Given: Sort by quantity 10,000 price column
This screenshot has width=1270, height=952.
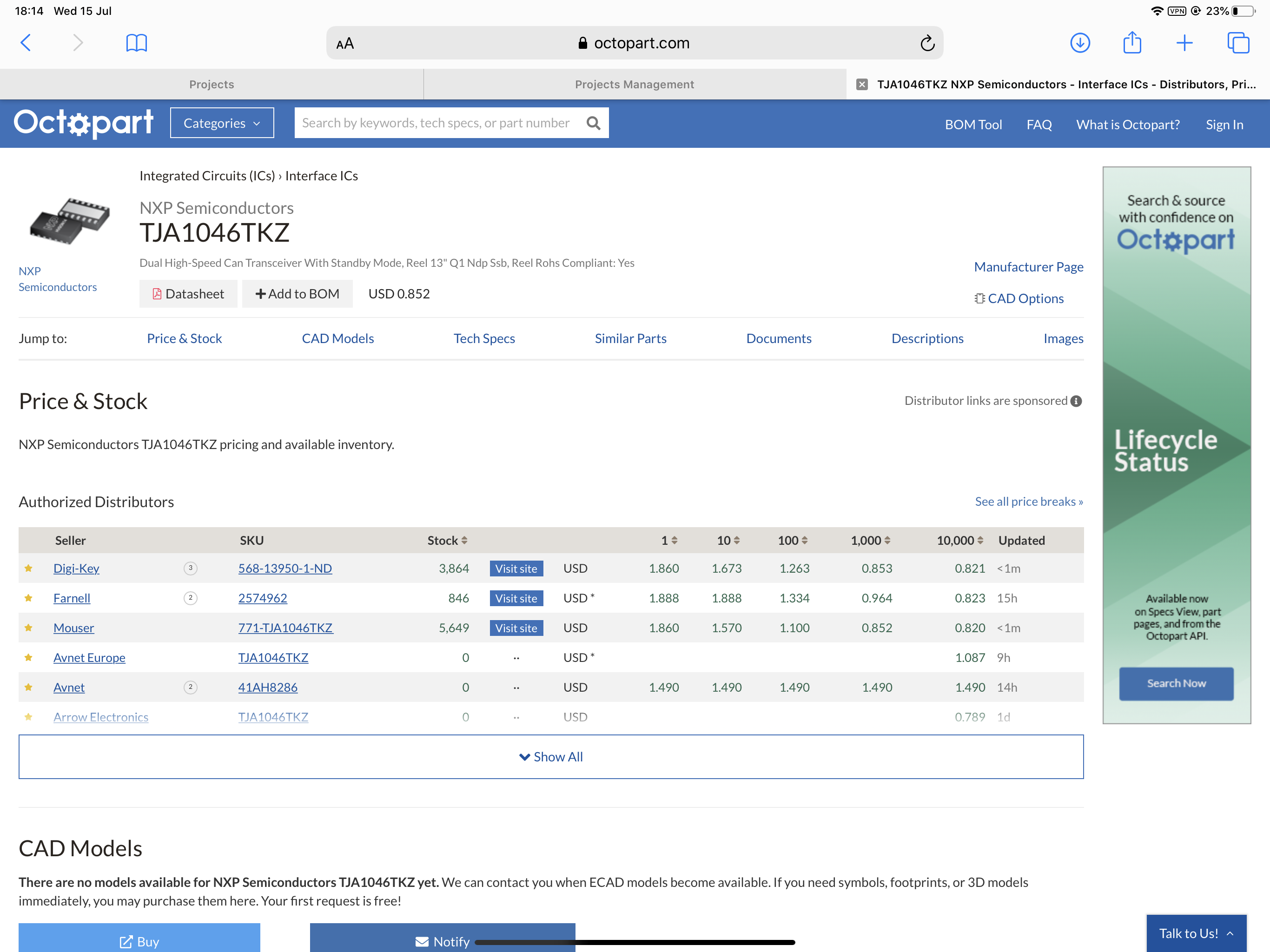Looking at the screenshot, I should 980,540.
